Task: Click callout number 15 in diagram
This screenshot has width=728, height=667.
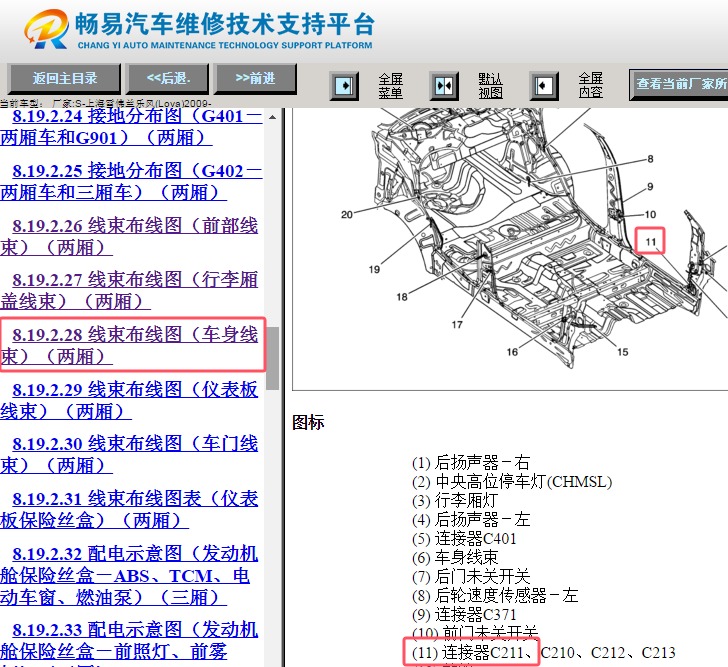Action: (x=623, y=352)
